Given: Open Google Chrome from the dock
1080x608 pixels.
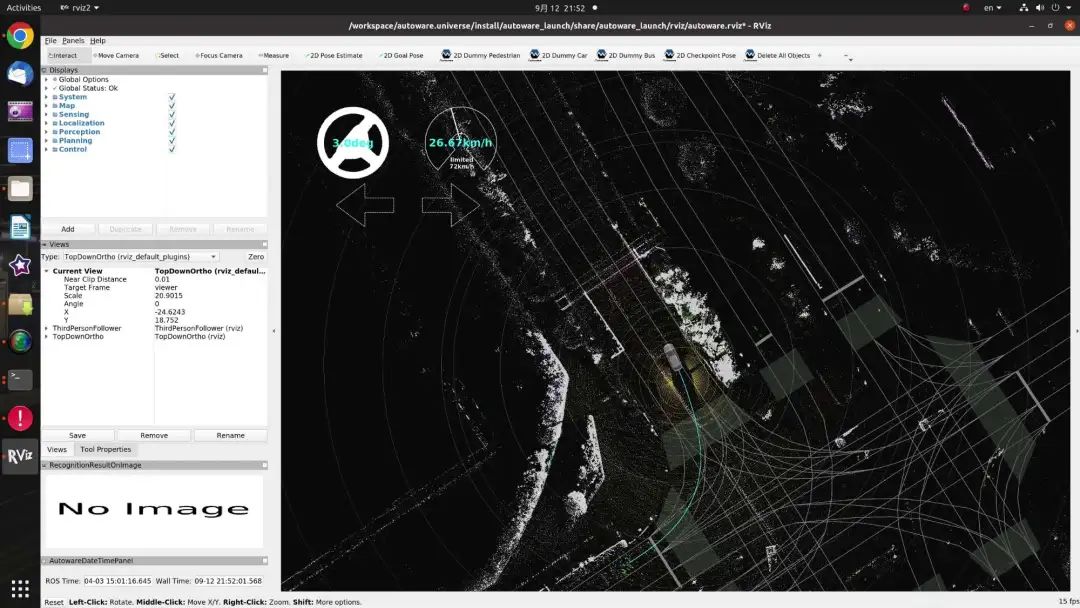Looking at the screenshot, I should tap(20, 36).
